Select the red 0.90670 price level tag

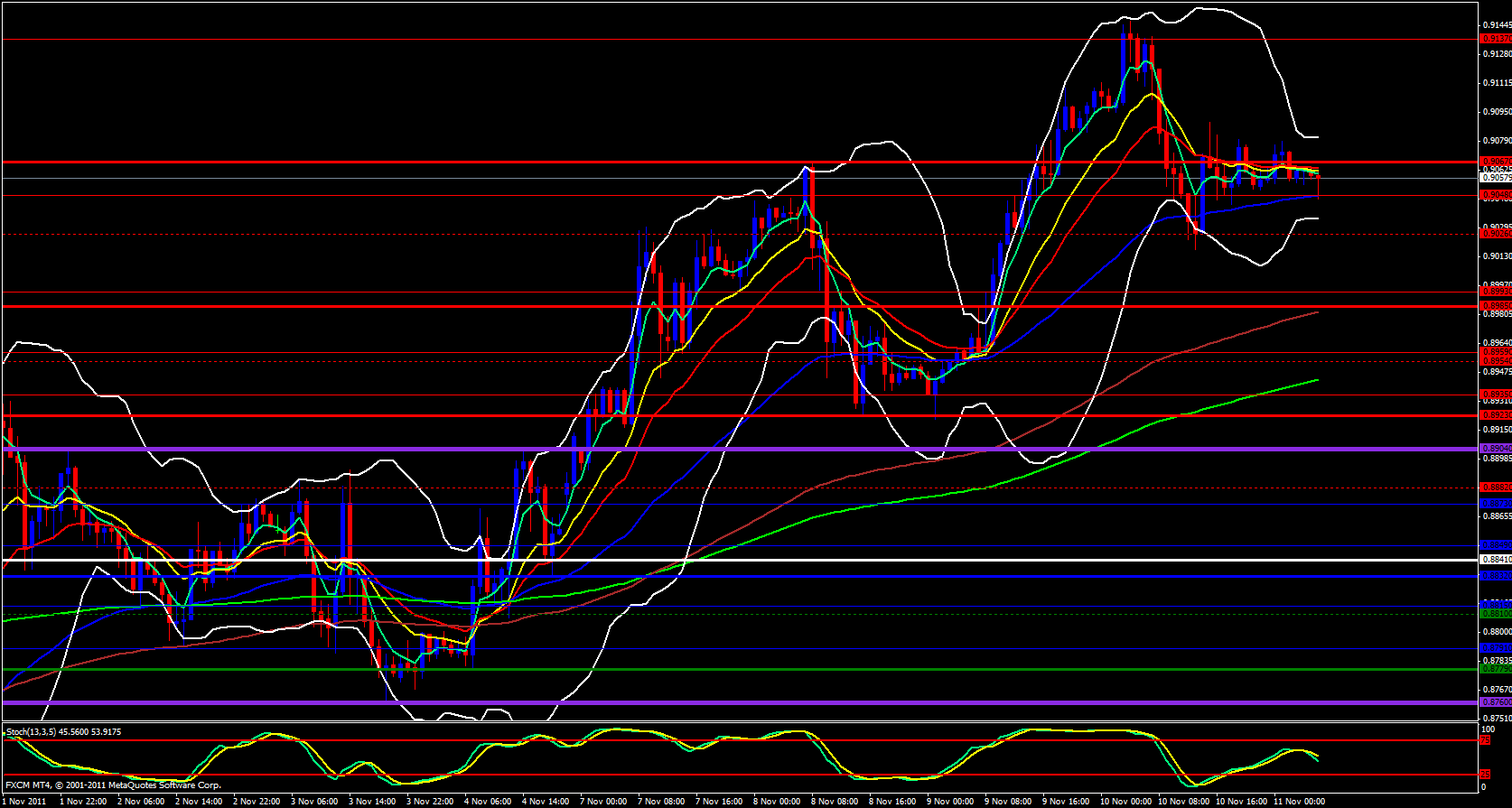(1496, 162)
